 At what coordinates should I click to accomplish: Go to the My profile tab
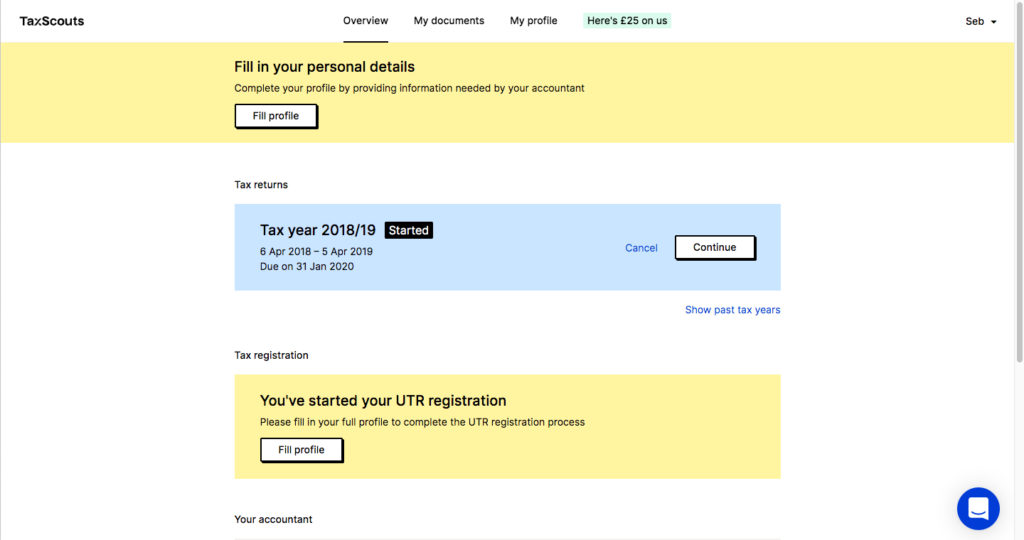[x=533, y=21]
